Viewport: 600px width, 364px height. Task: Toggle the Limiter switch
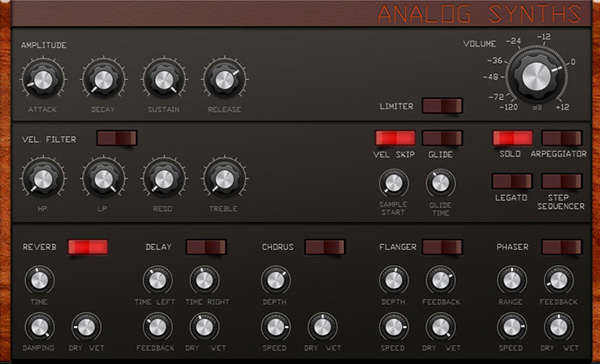click(442, 106)
